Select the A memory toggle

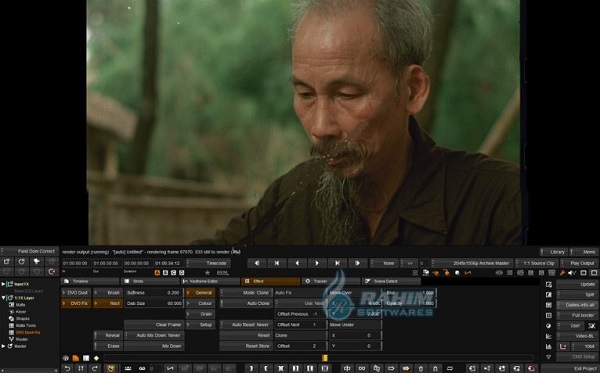[157, 273]
